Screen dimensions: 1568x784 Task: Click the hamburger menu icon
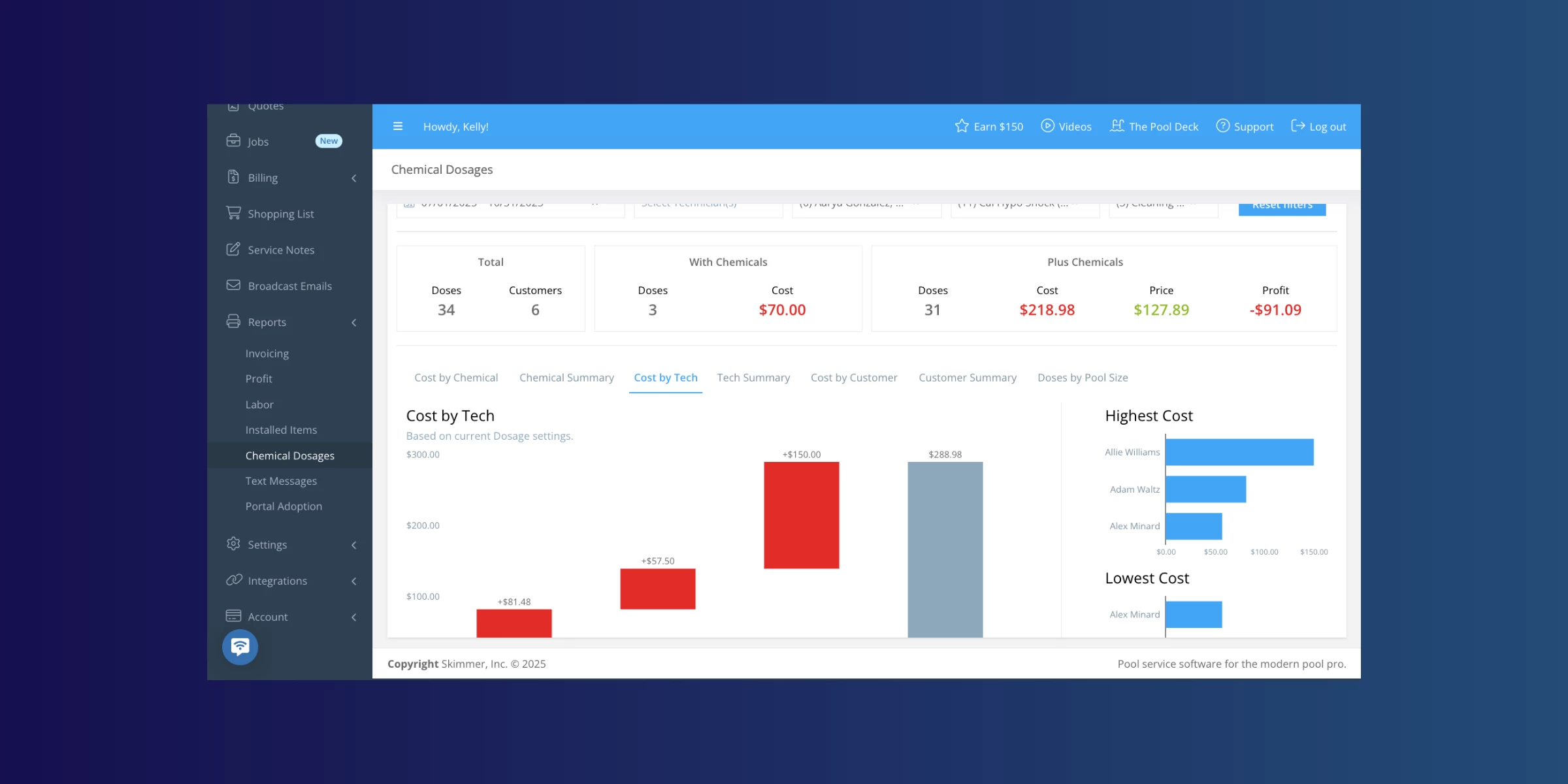[x=397, y=126]
